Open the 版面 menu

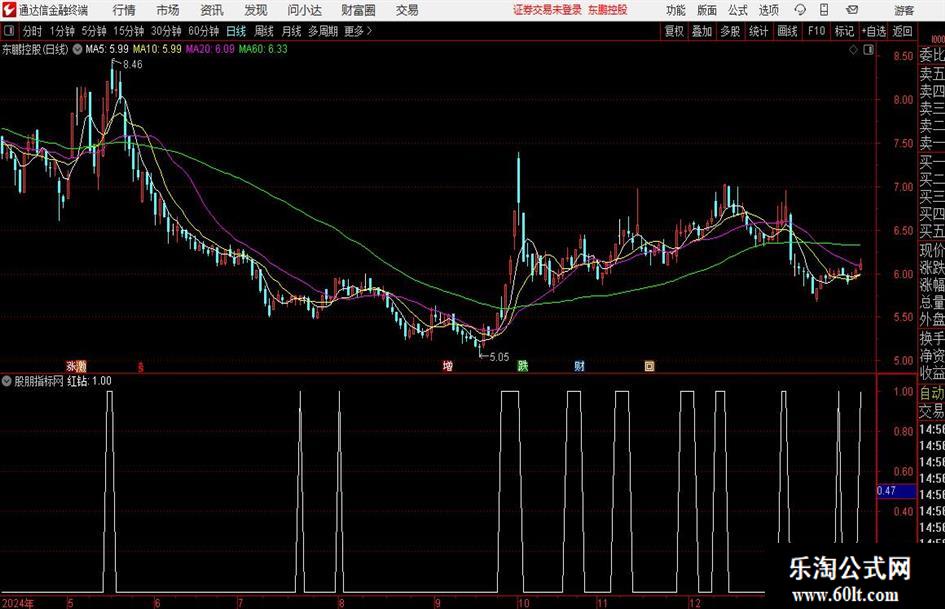click(706, 10)
